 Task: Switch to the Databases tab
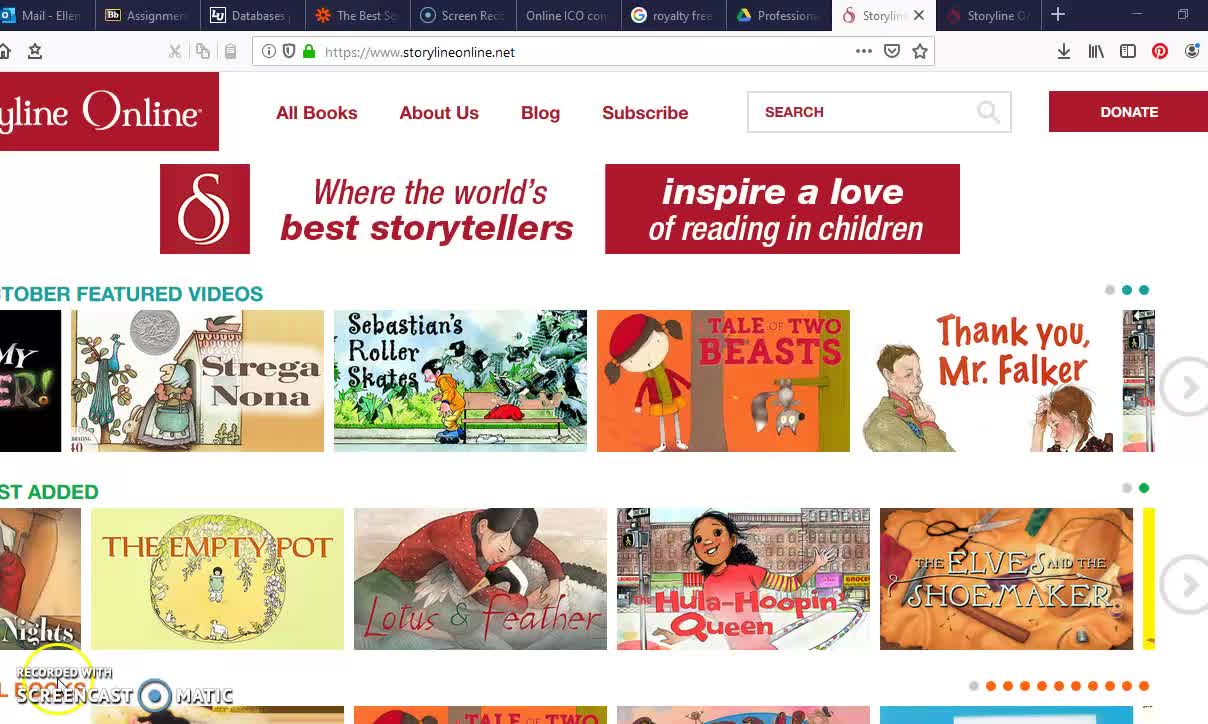(253, 15)
